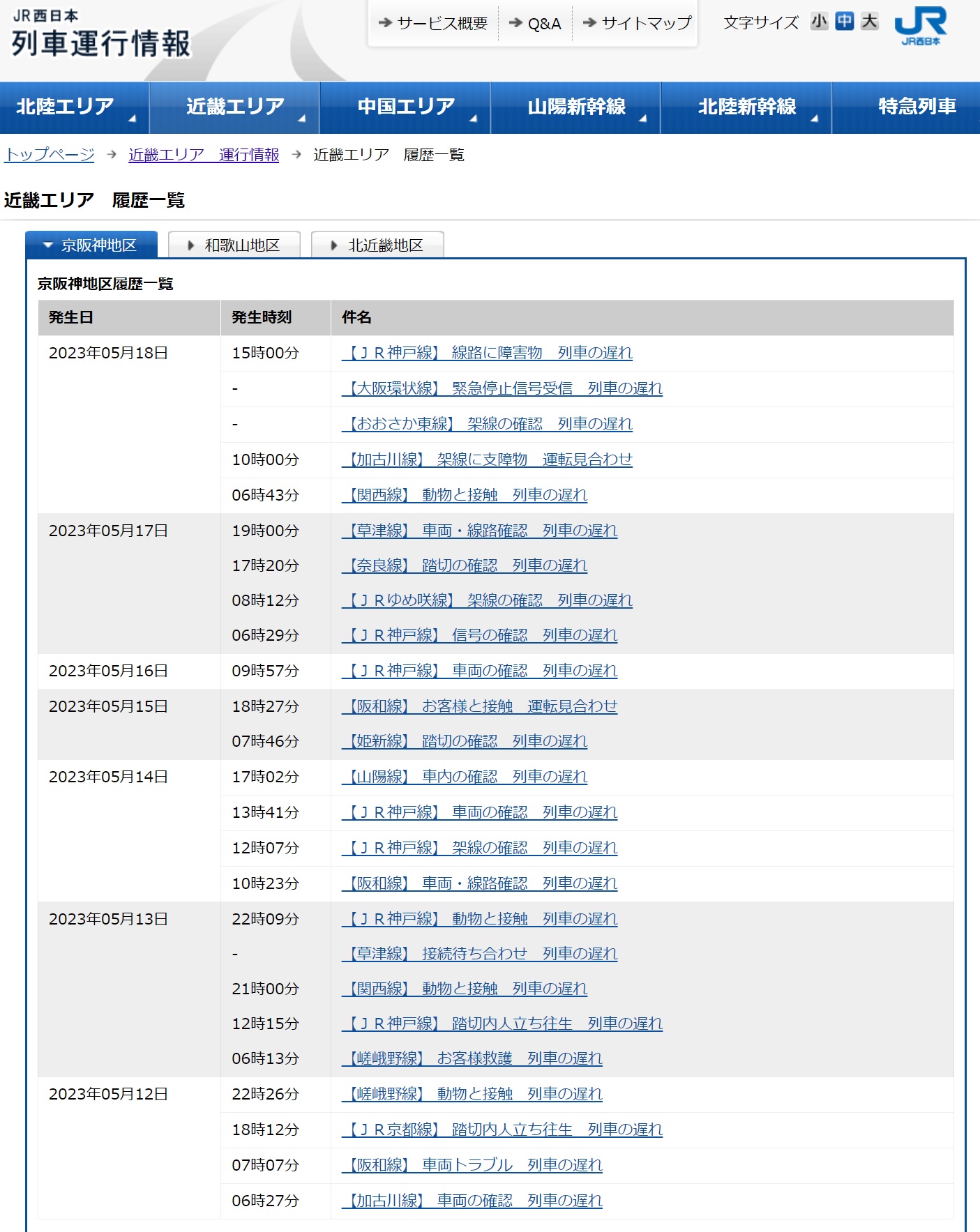
Task: Open the 山陽新幹線 navigation menu
Action: [x=575, y=107]
